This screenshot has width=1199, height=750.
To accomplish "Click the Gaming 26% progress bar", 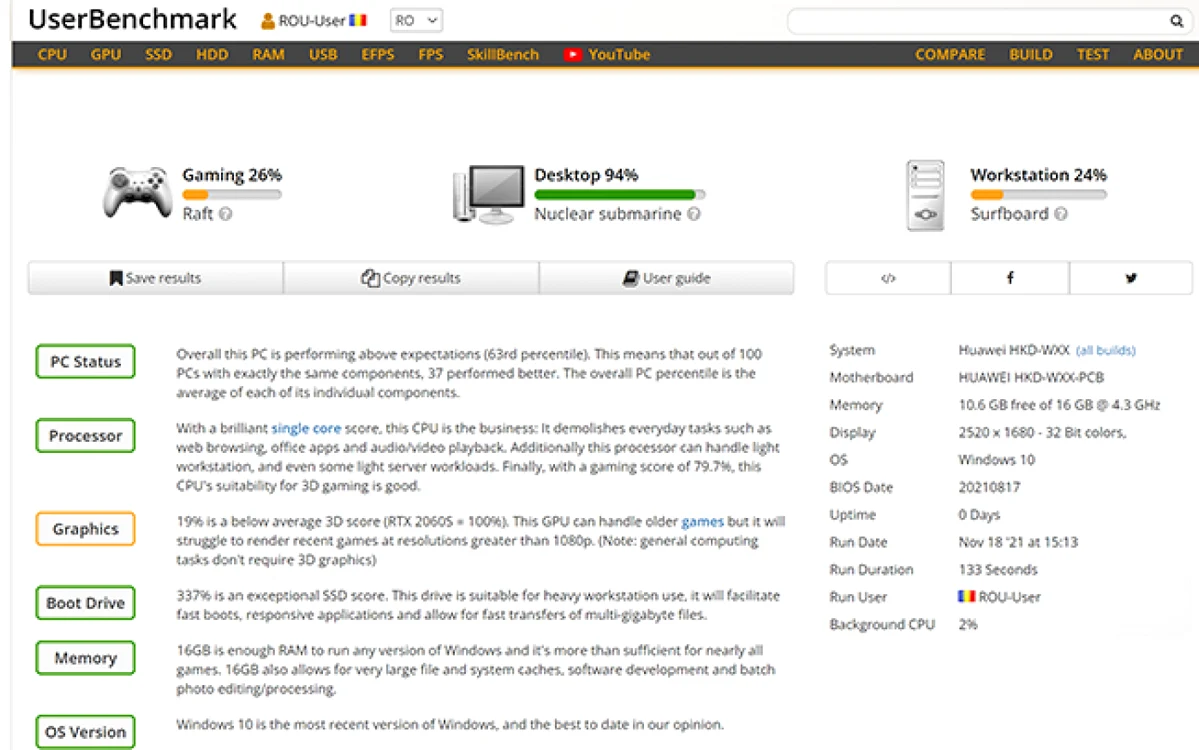I will 232,195.
